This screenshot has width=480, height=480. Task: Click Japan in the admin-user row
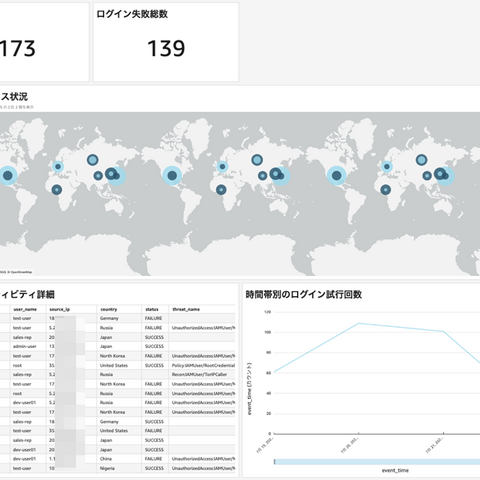[106, 346]
